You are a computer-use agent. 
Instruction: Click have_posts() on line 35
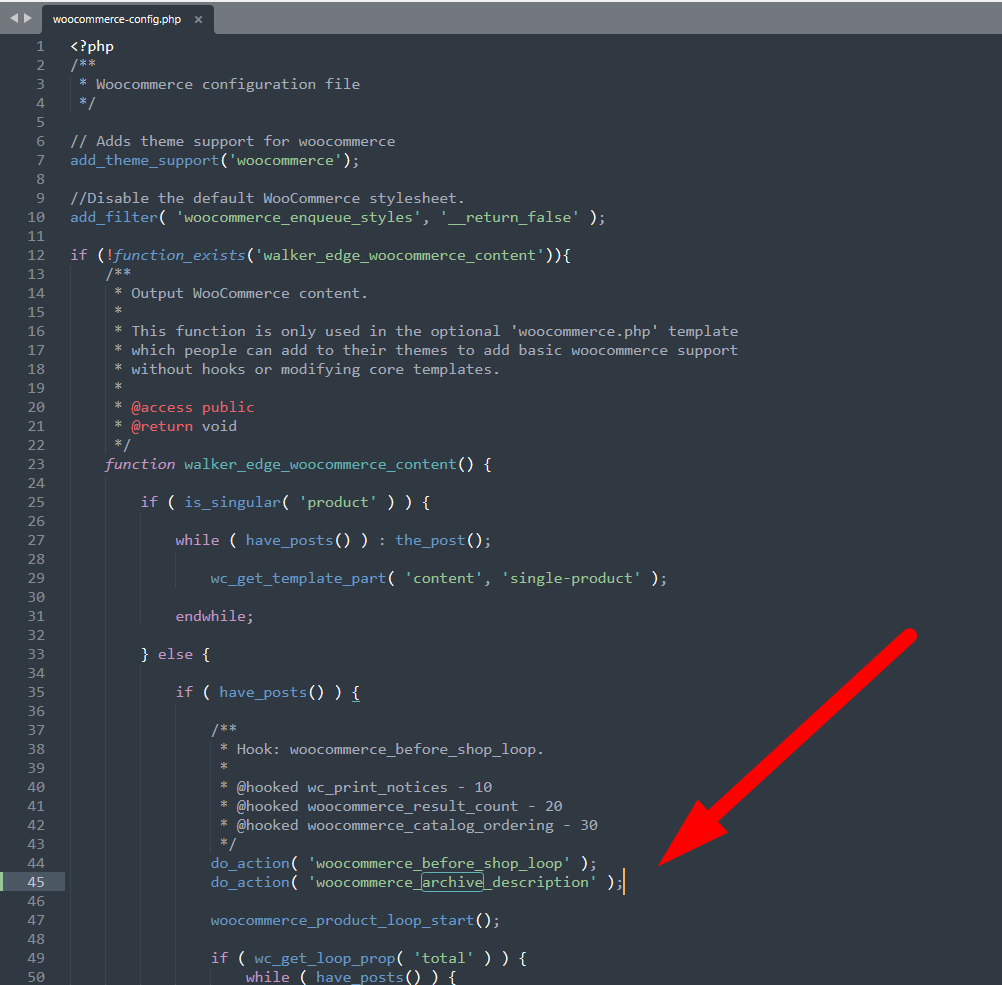pos(272,692)
